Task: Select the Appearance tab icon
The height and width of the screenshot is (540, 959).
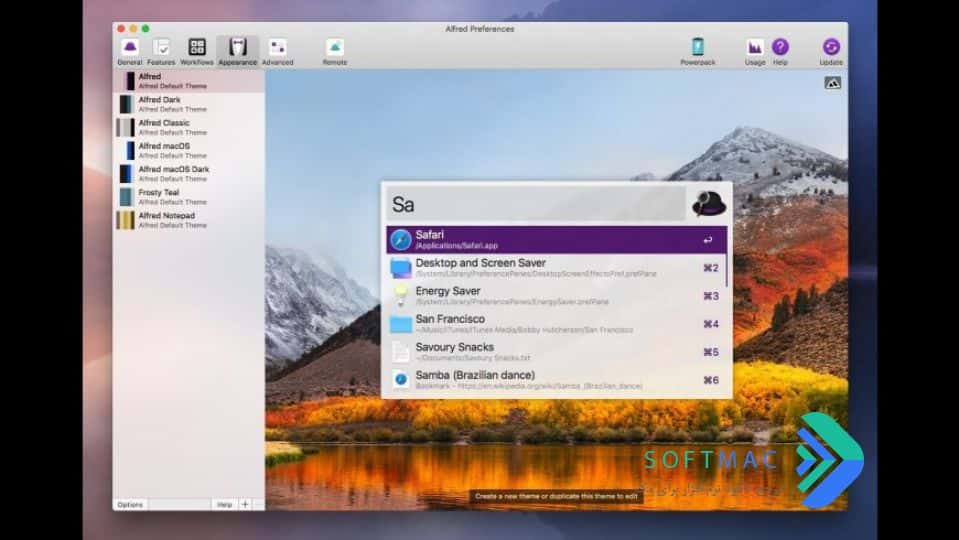Action: (237, 52)
